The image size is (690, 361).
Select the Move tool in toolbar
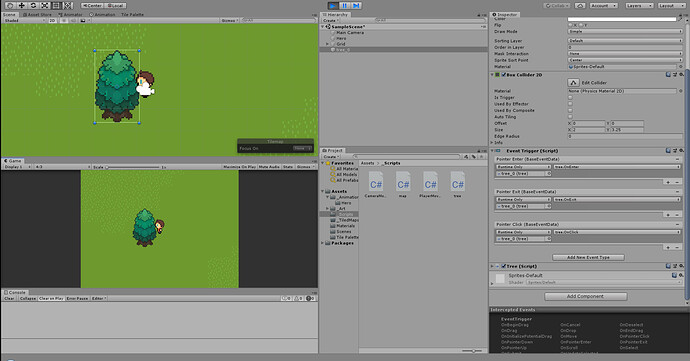pos(21,6)
